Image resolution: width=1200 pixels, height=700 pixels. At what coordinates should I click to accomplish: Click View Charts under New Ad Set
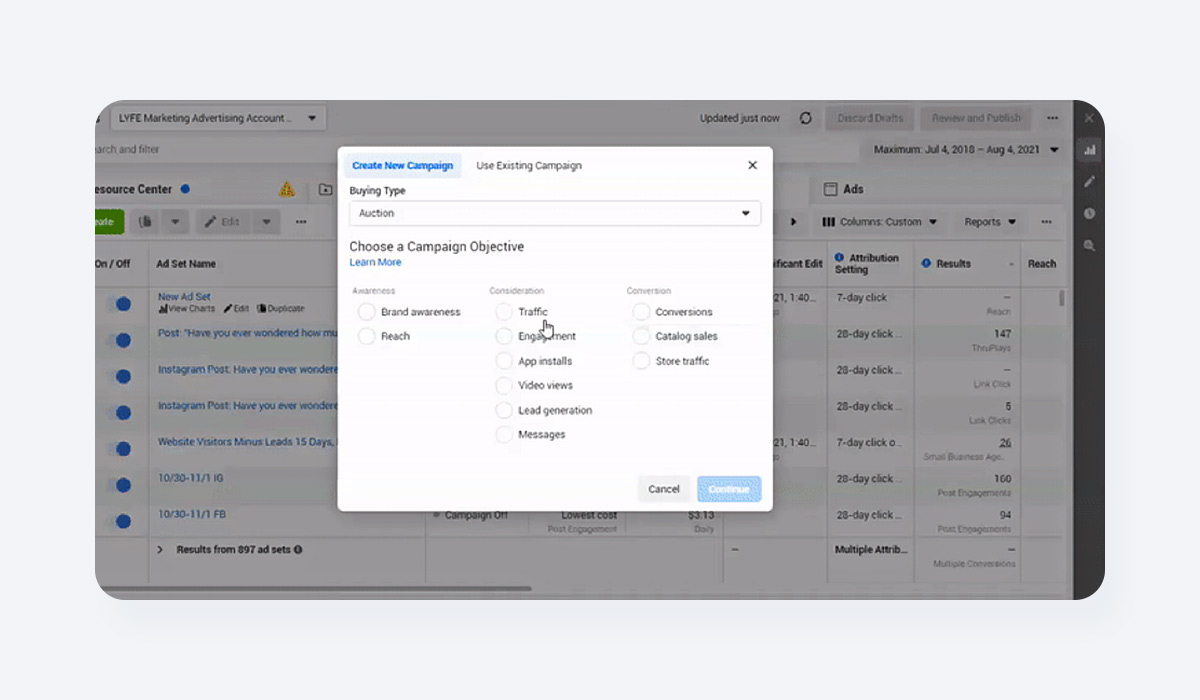pos(186,309)
